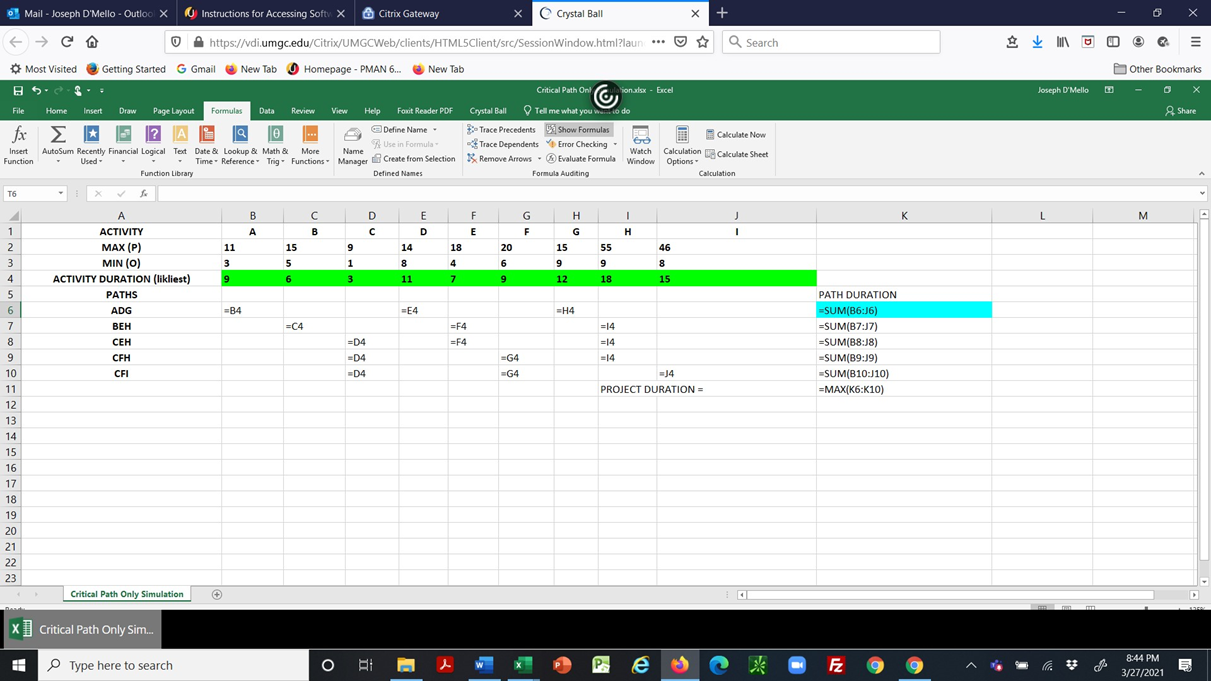Add a new sheet
The width and height of the screenshot is (1211, 681).
click(x=217, y=594)
